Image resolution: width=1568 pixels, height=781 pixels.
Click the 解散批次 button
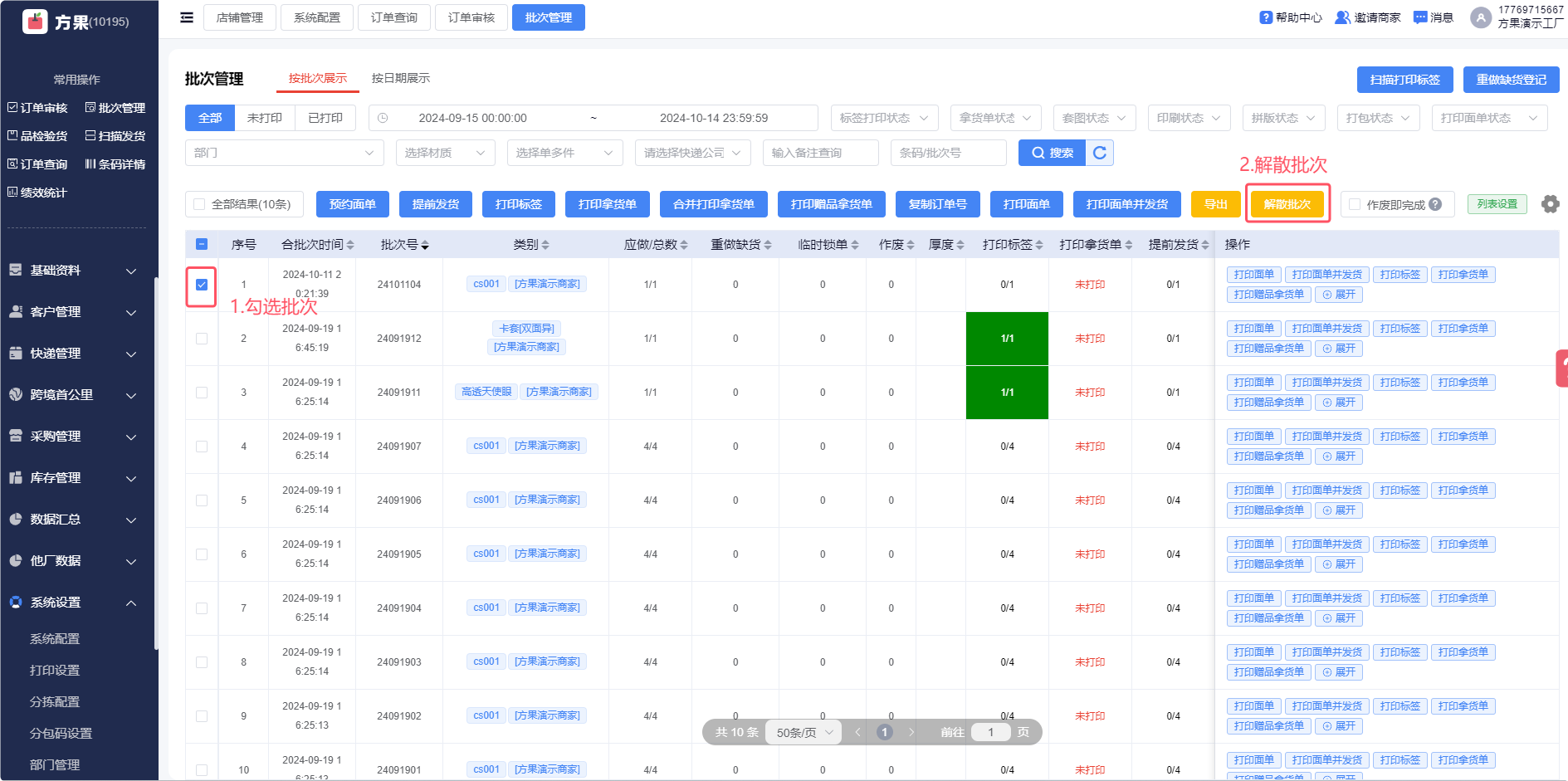point(1287,204)
